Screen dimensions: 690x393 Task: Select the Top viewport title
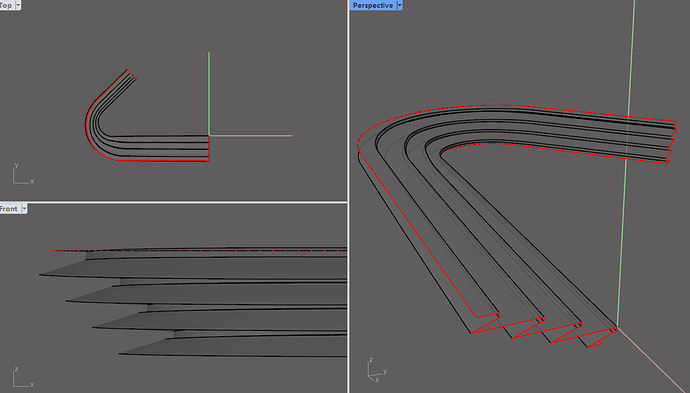click(6, 5)
